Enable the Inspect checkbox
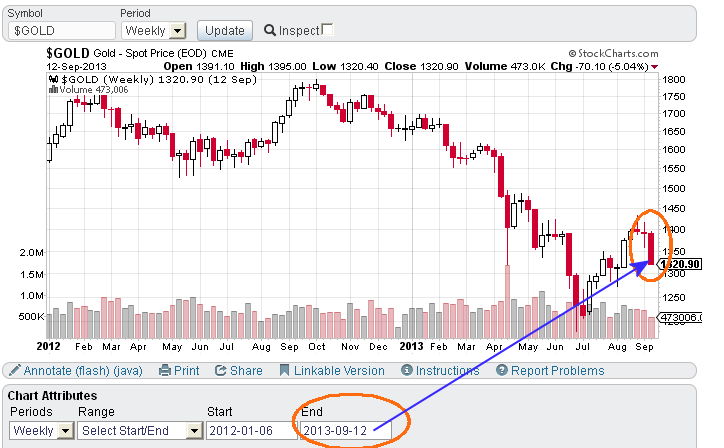The height and width of the screenshot is (448, 724). tap(327, 30)
